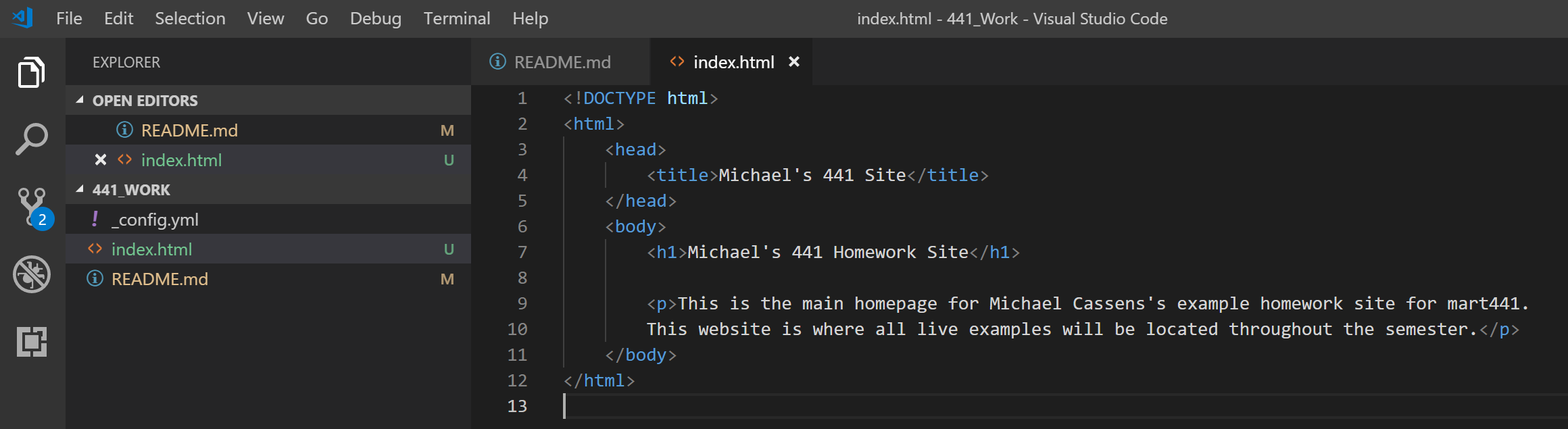Click the U status badge of index.html in 441_WORK
The image size is (1568, 429).
point(449,249)
